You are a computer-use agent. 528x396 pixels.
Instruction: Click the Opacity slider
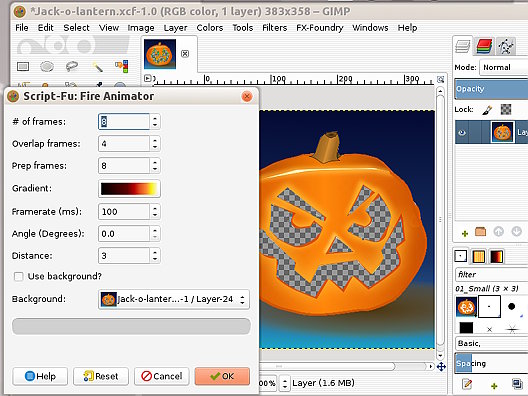(x=491, y=89)
